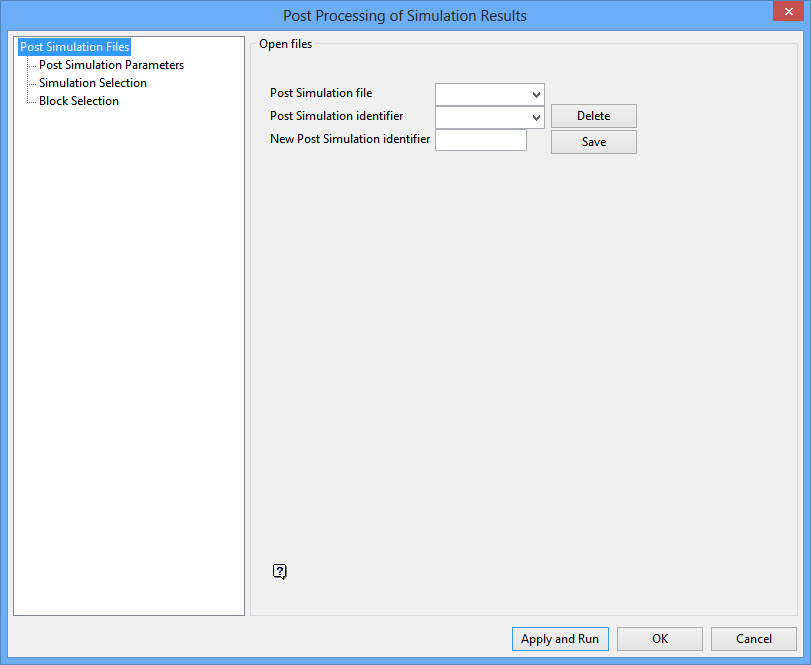Open the Post Simulation Parameters page

pyautogui.click(x=111, y=64)
